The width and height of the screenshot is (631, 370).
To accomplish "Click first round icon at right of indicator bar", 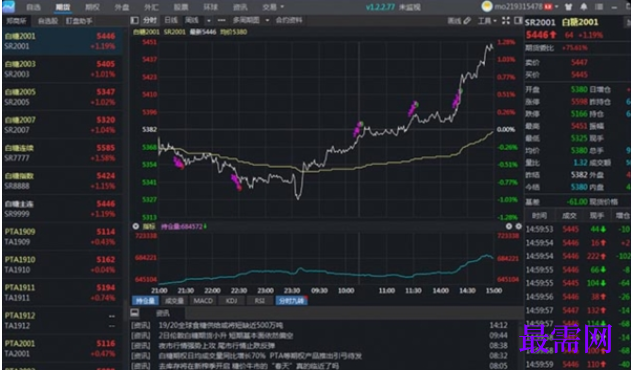I will [509, 227].
